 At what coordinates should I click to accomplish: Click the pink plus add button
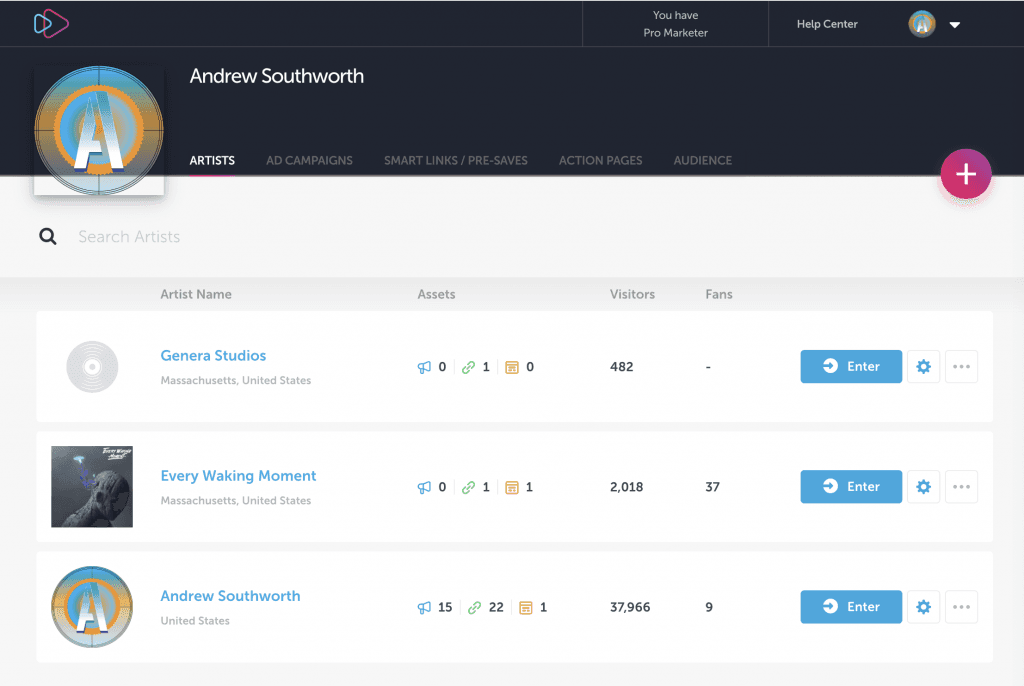965,174
